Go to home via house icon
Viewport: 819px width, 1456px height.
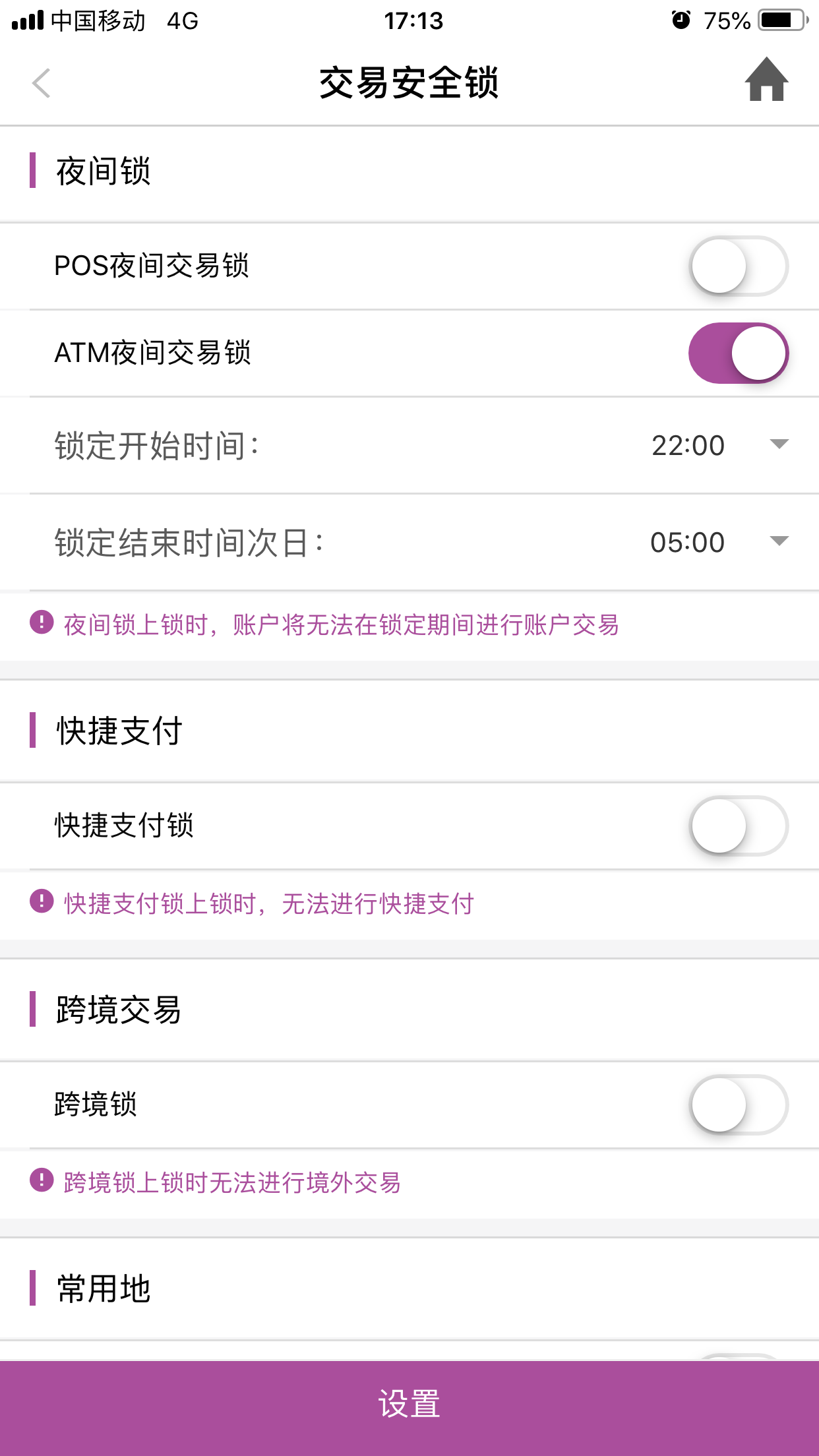click(x=766, y=80)
